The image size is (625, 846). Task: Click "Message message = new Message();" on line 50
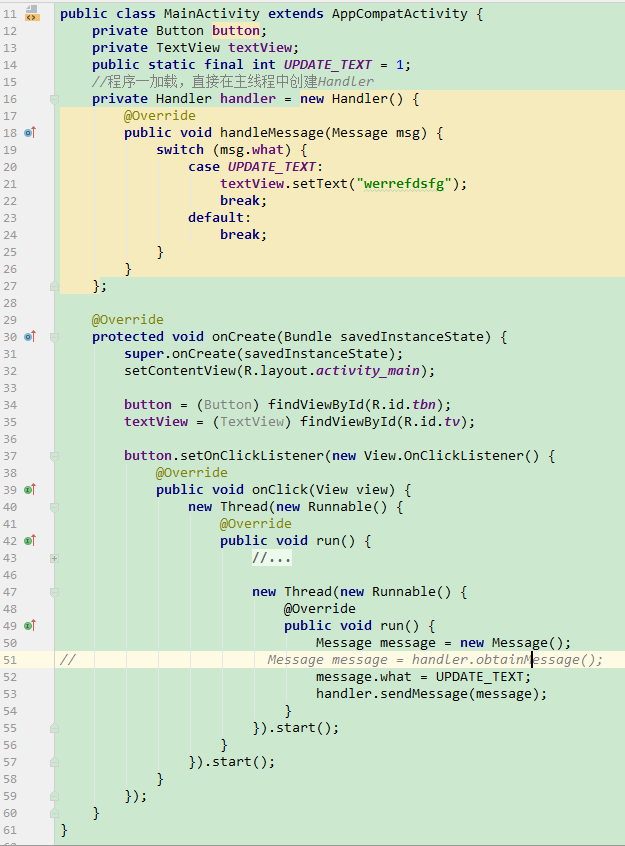[x=444, y=643]
